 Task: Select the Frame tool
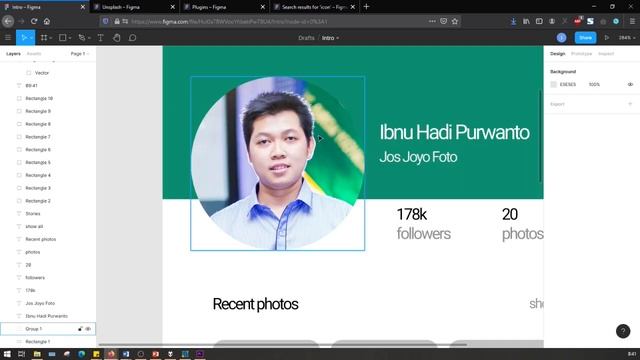(44, 38)
